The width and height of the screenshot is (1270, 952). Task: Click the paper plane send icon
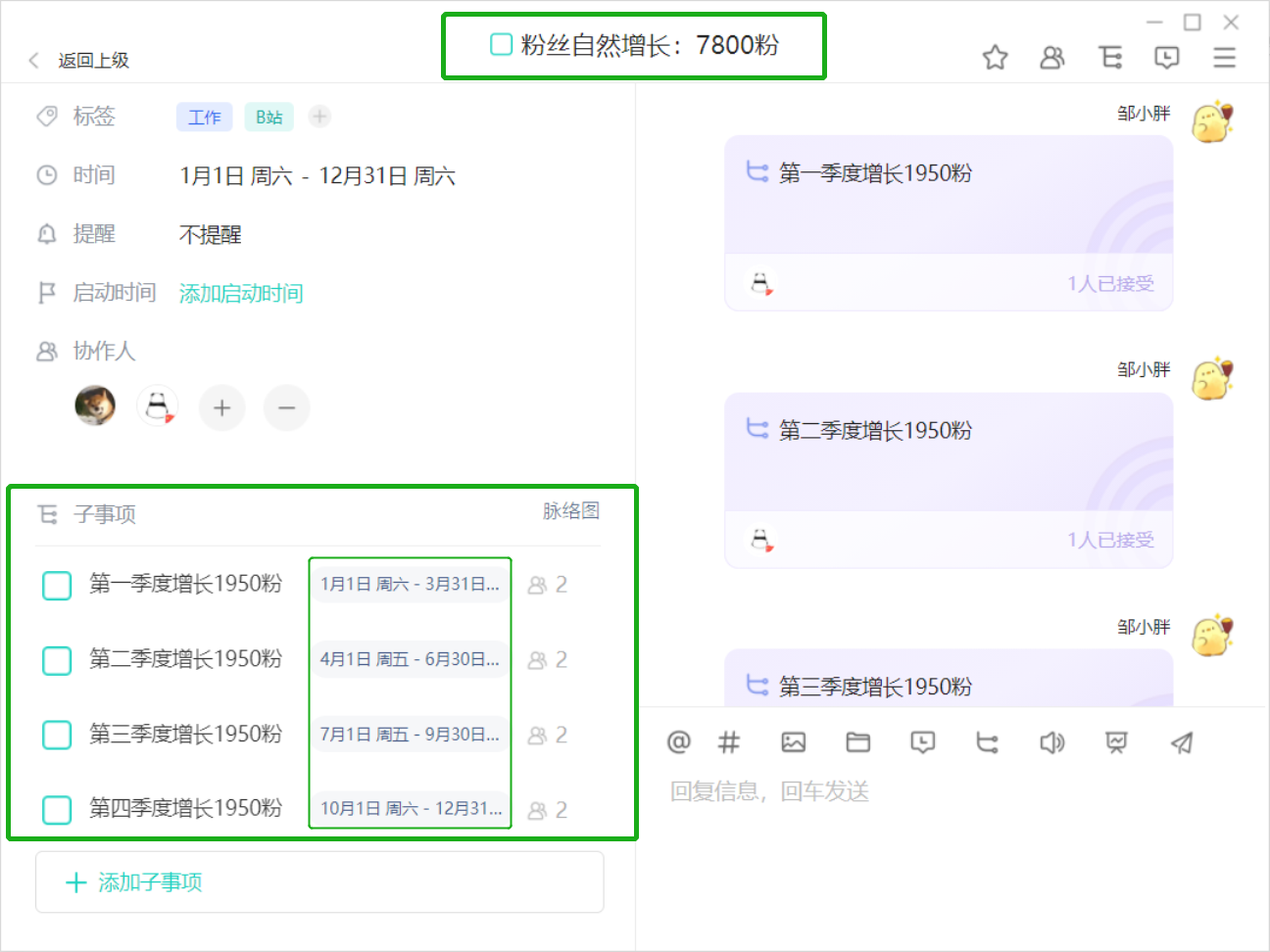[1182, 742]
